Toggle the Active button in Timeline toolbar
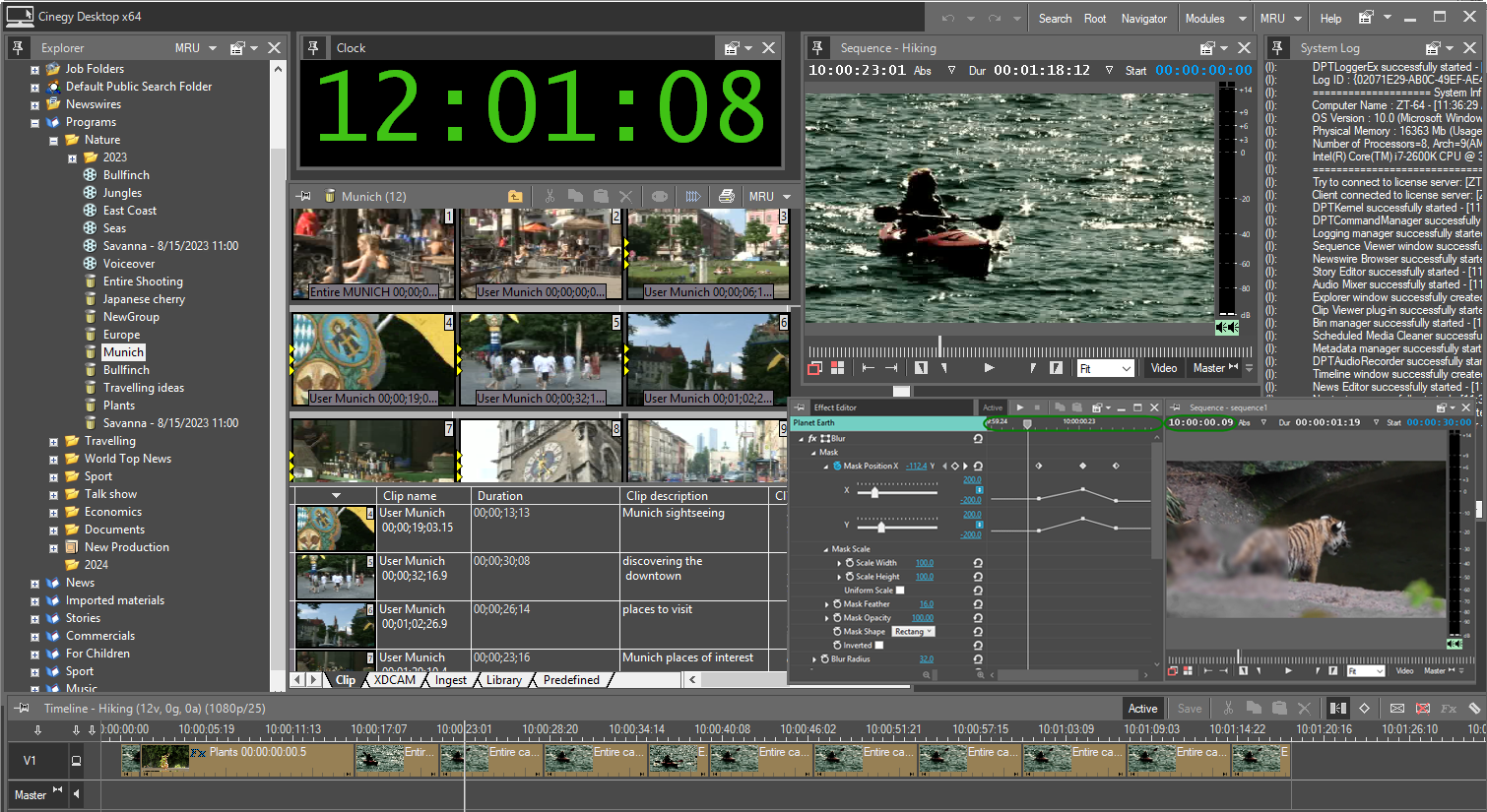 coord(1142,709)
